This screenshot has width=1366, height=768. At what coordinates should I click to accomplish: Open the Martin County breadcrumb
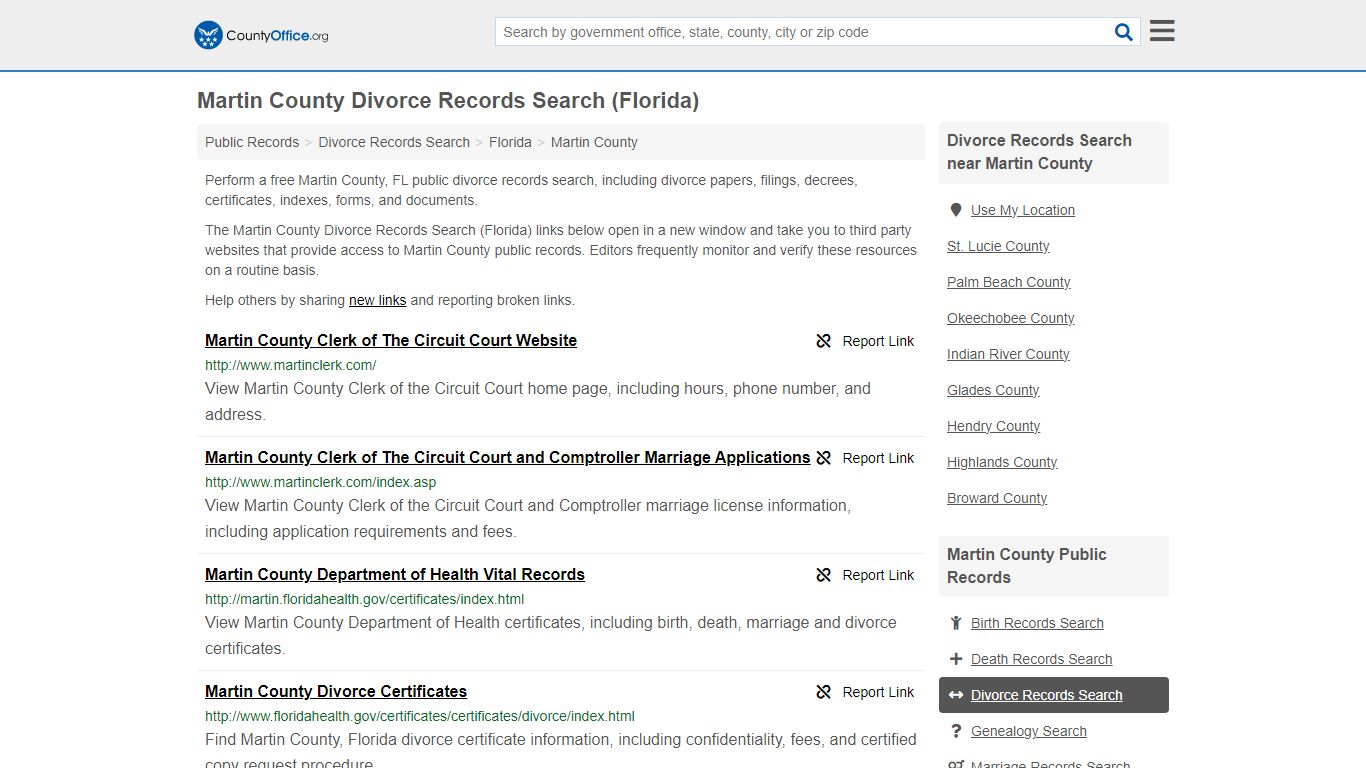594,142
